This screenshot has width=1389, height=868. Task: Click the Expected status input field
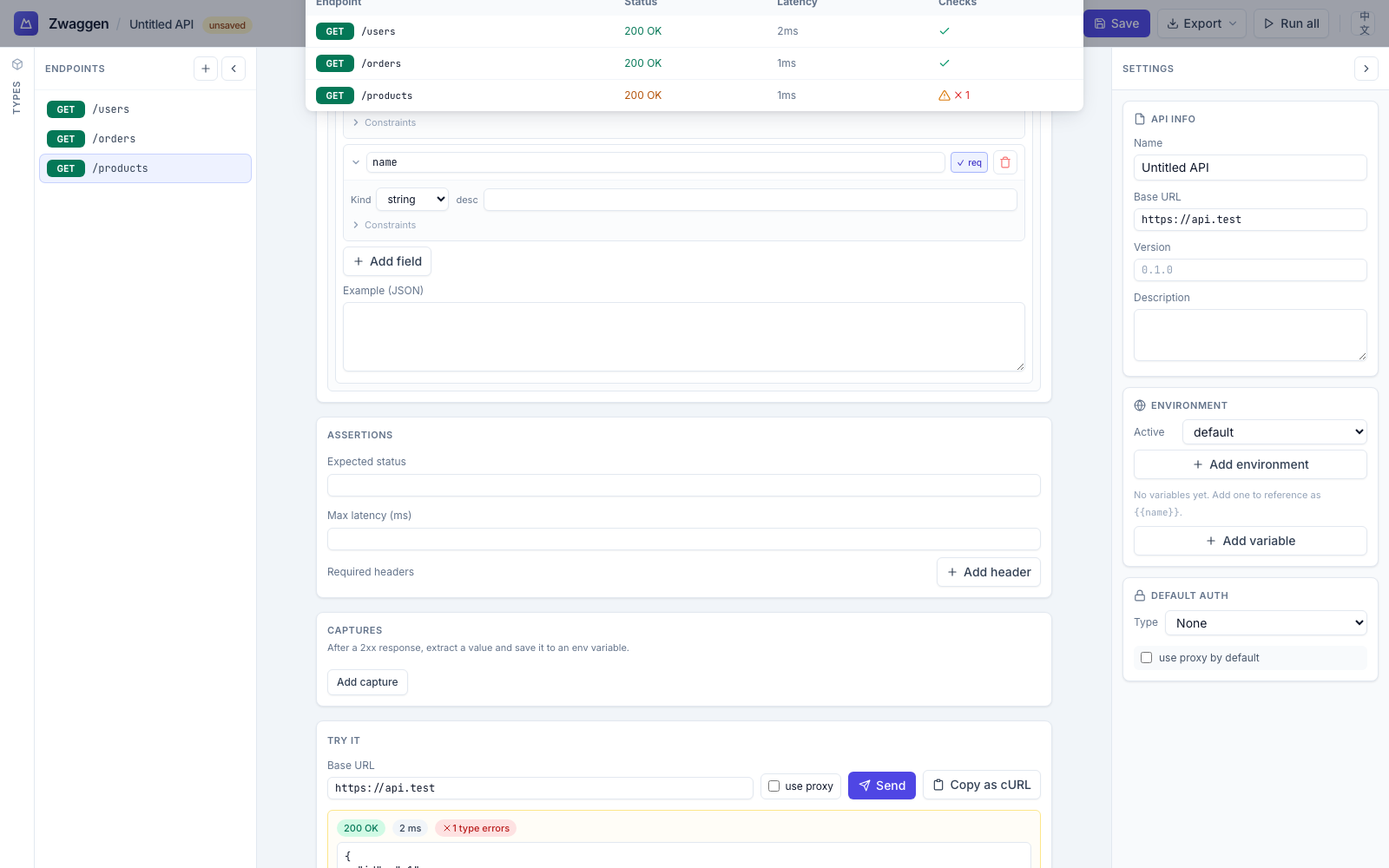[683, 485]
